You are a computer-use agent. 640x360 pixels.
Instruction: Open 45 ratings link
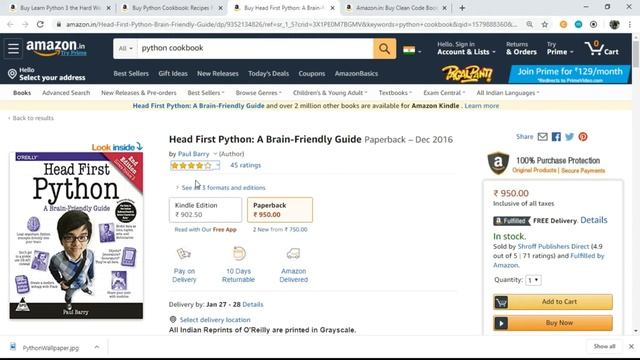coord(245,165)
